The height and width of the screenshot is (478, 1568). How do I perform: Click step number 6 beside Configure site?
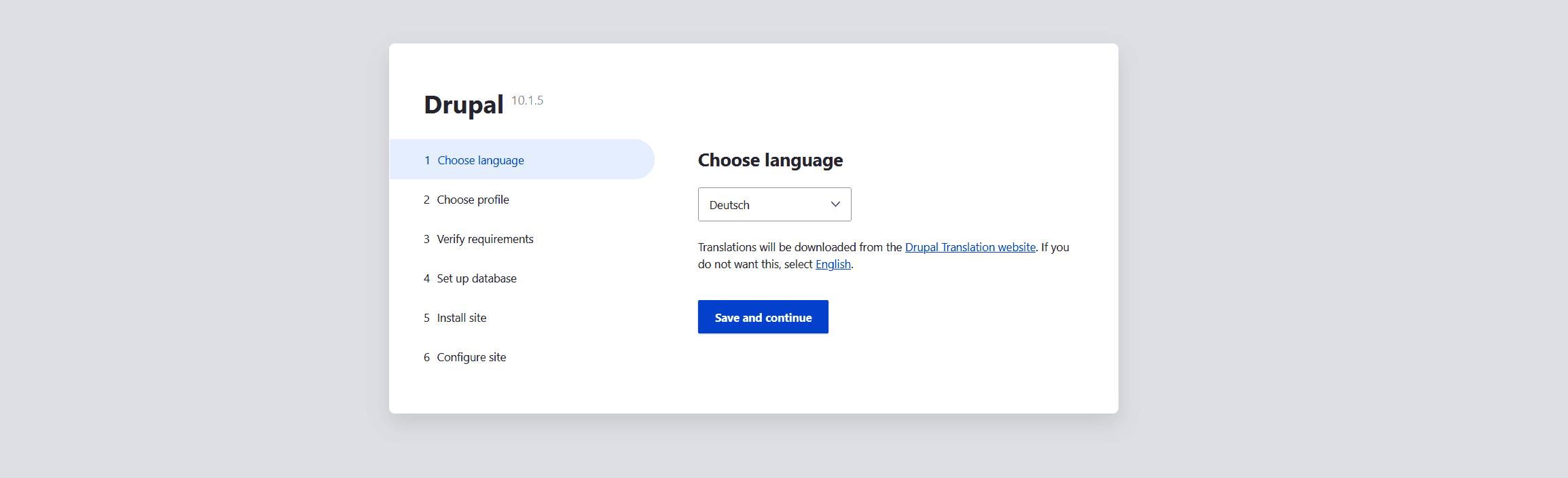(426, 357)
